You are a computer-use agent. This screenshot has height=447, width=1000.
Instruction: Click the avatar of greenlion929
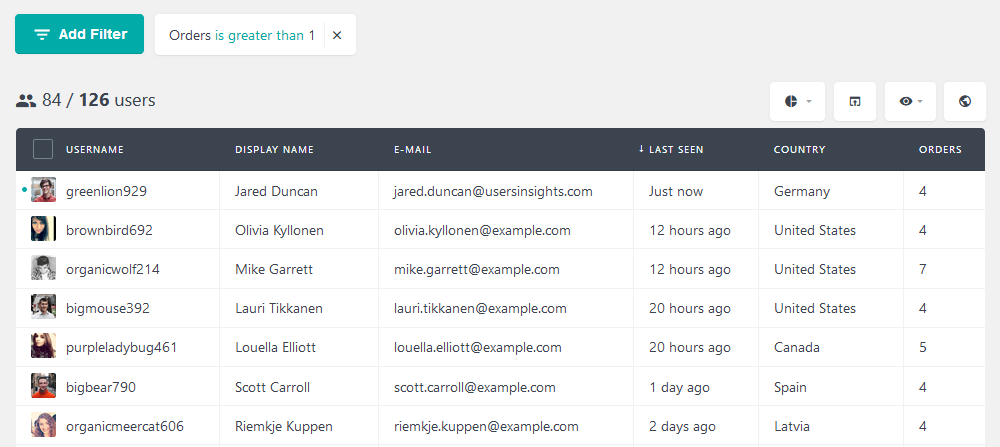[43, 190]
